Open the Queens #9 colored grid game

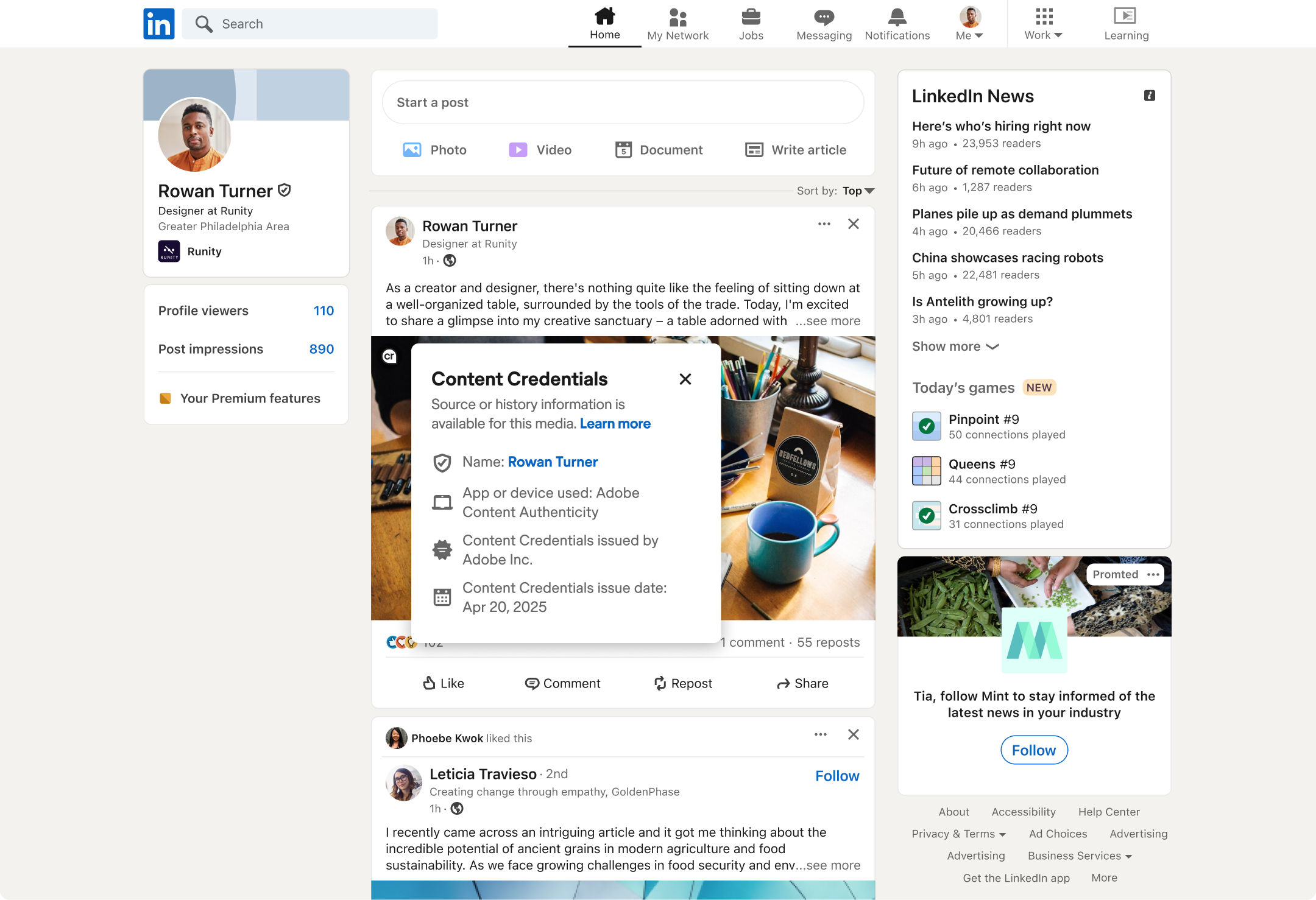coord(927,471)
